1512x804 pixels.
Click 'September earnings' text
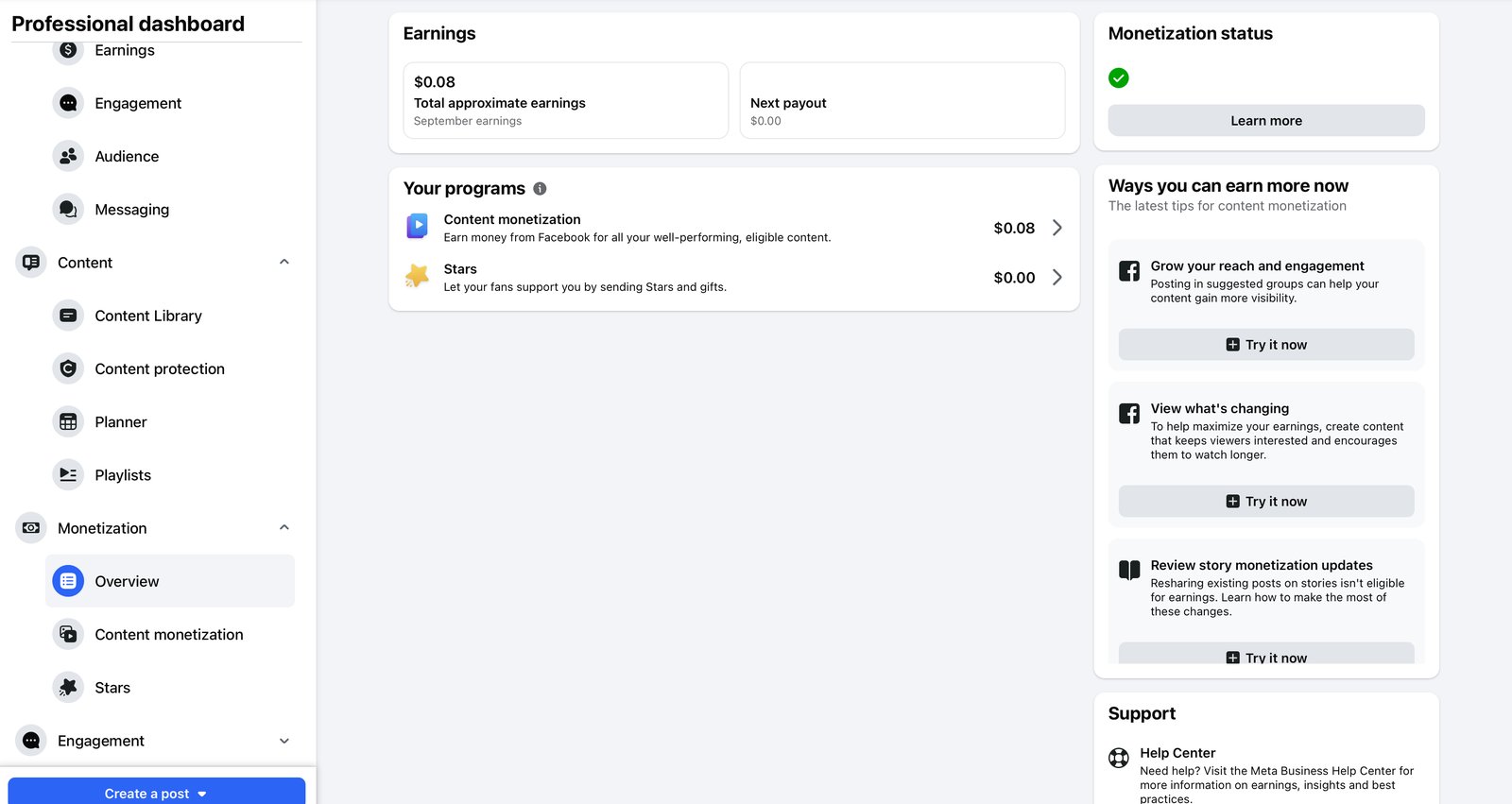[x=468, y=121]
